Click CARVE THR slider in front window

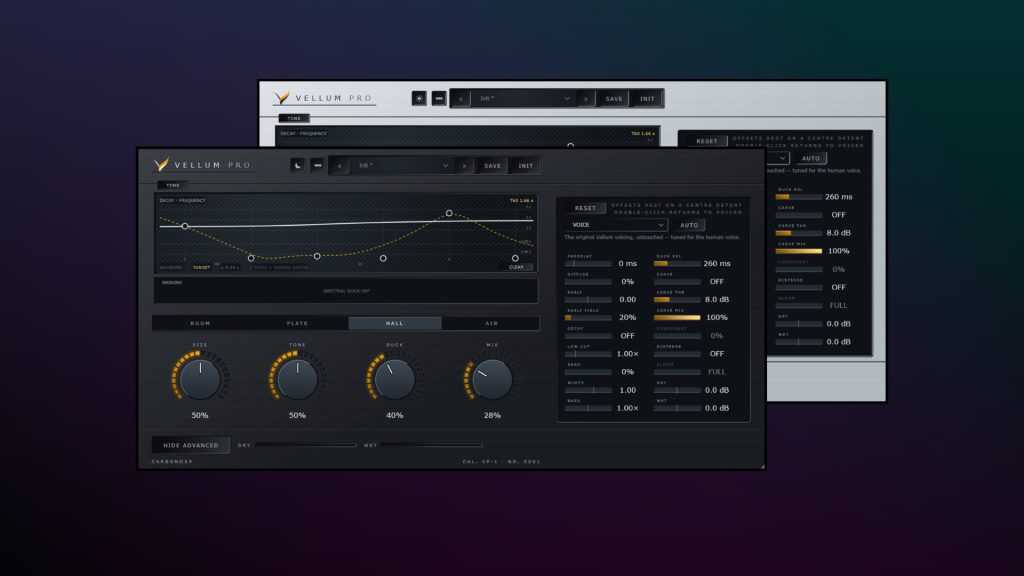click(677, 299)
